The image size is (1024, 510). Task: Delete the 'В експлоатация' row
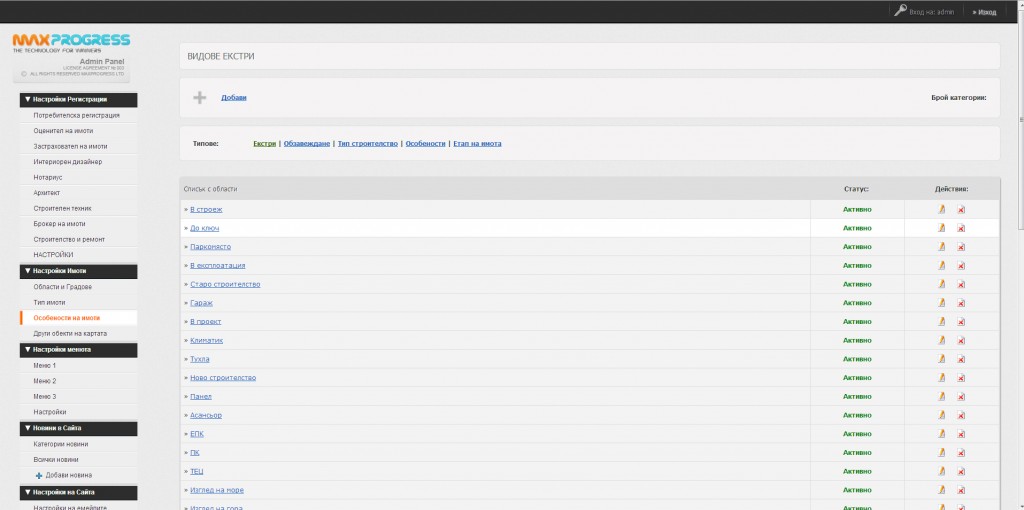pyautogui.click(x=961, y=266)
